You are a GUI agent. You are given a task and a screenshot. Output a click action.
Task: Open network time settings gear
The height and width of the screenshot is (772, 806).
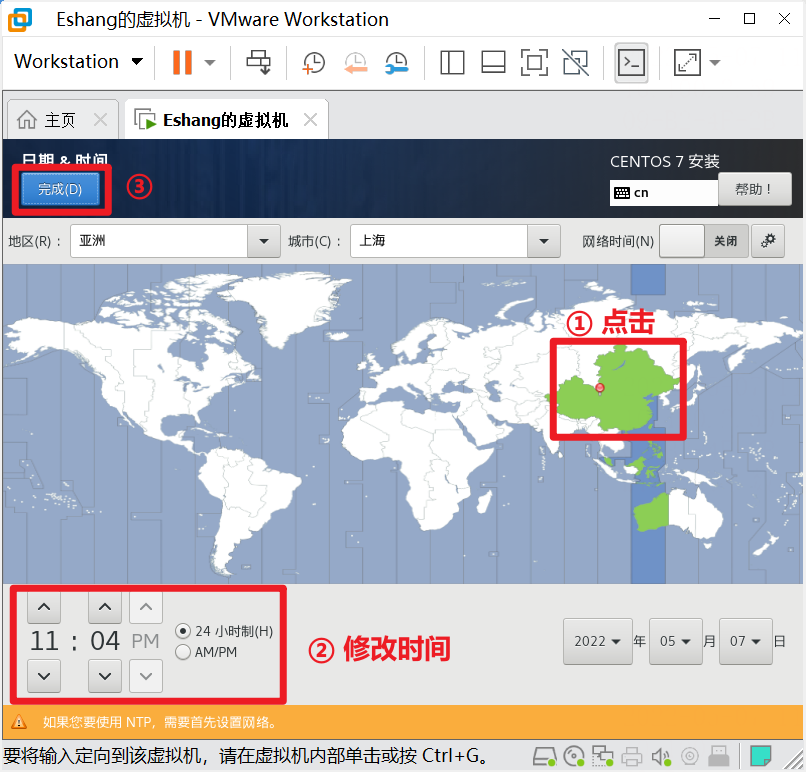coord(768,241)
